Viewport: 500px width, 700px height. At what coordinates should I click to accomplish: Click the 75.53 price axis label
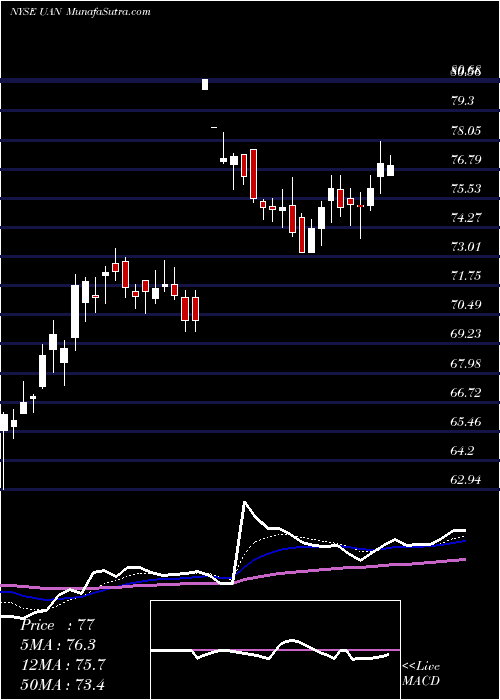click(466, 188)
